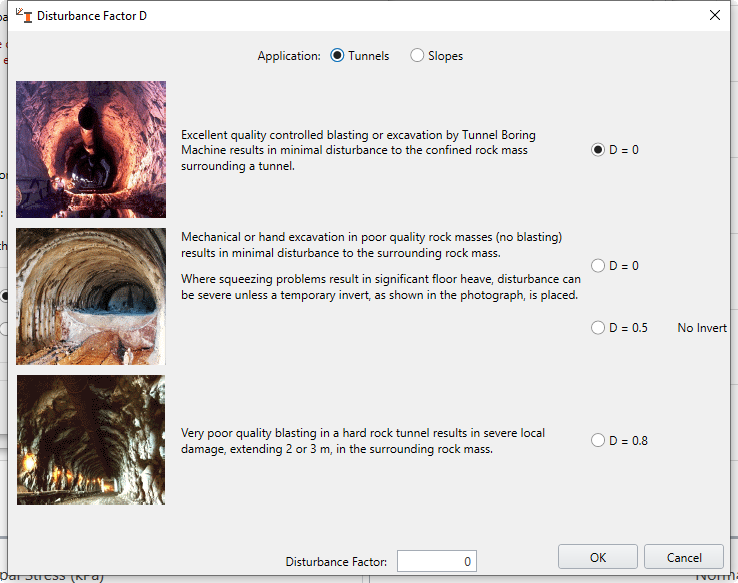The height and width of the screenshot is (583, 738).
Task: Click the 'Excellent quality controlled blasting' description
Action: tap(358, 150)
